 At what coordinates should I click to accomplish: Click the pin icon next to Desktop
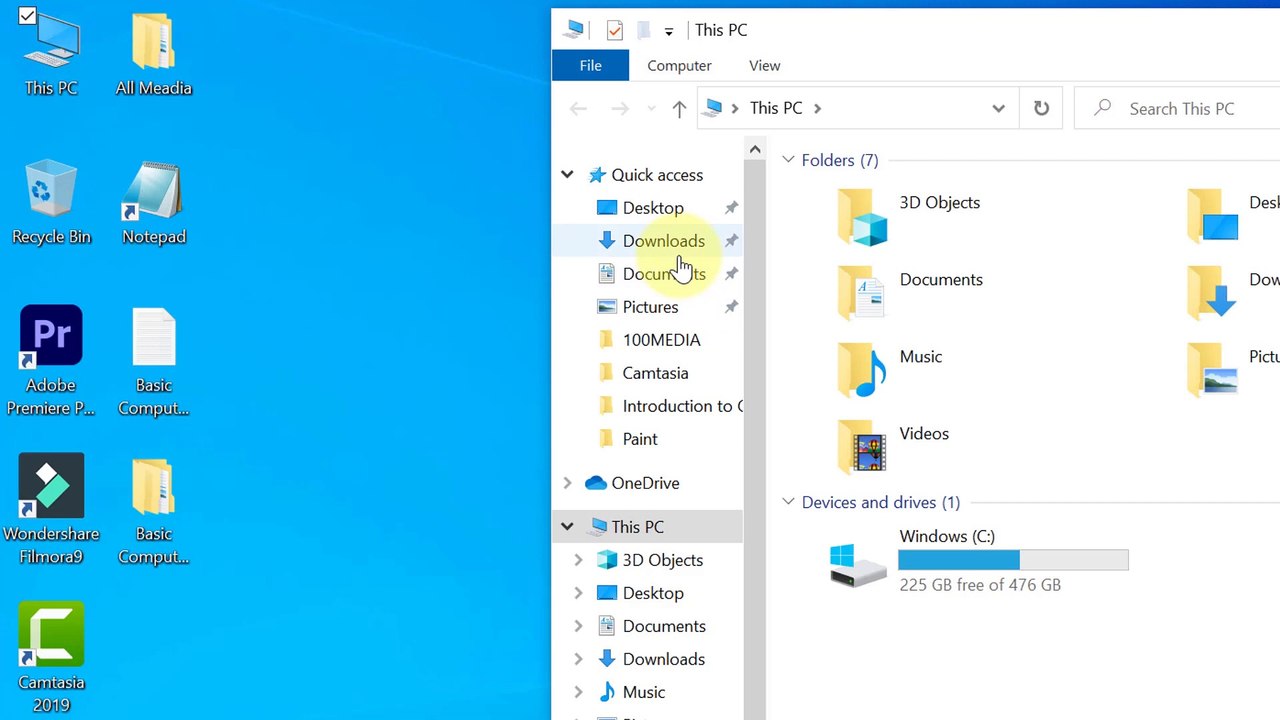[731, 208]
